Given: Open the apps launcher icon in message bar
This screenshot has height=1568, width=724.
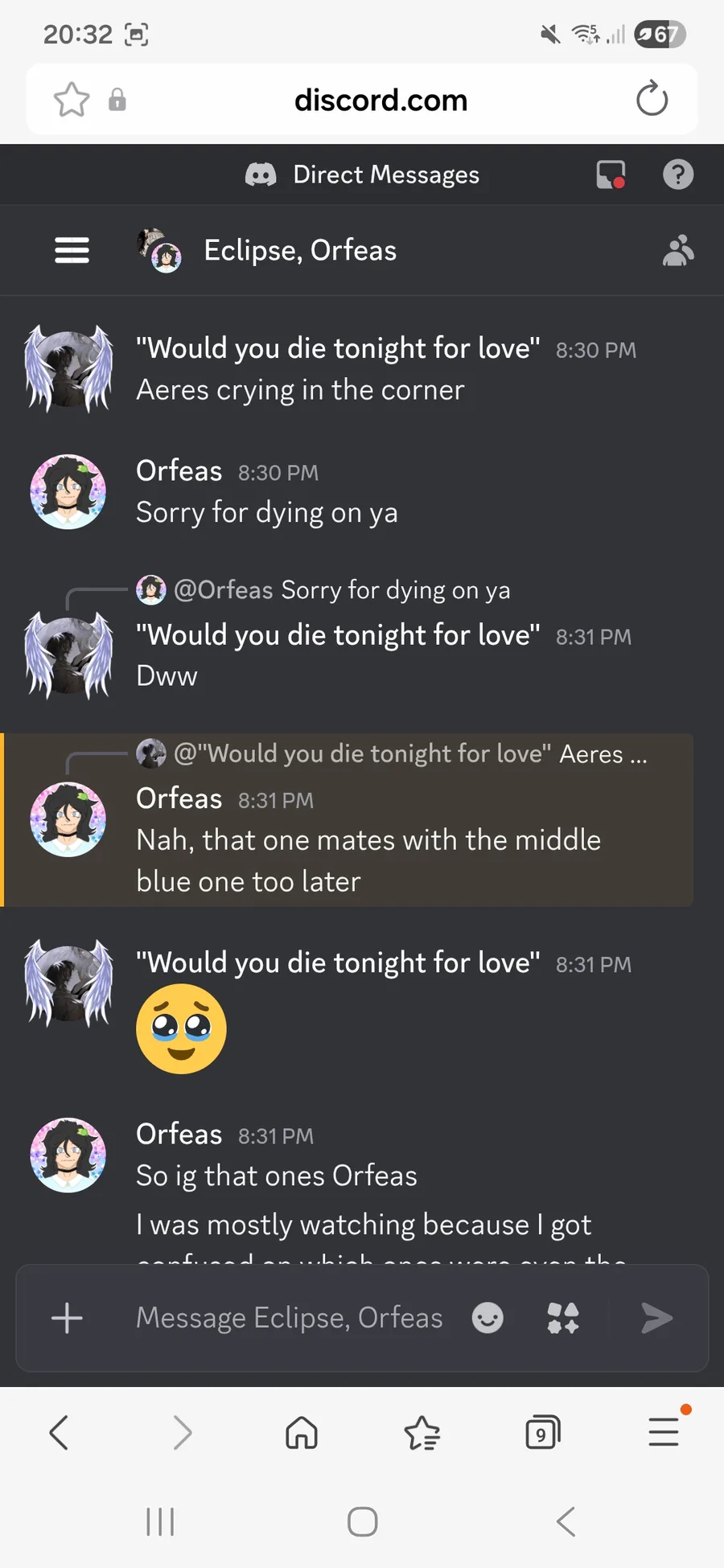Looking at the screenshot, I should 563,1318.
